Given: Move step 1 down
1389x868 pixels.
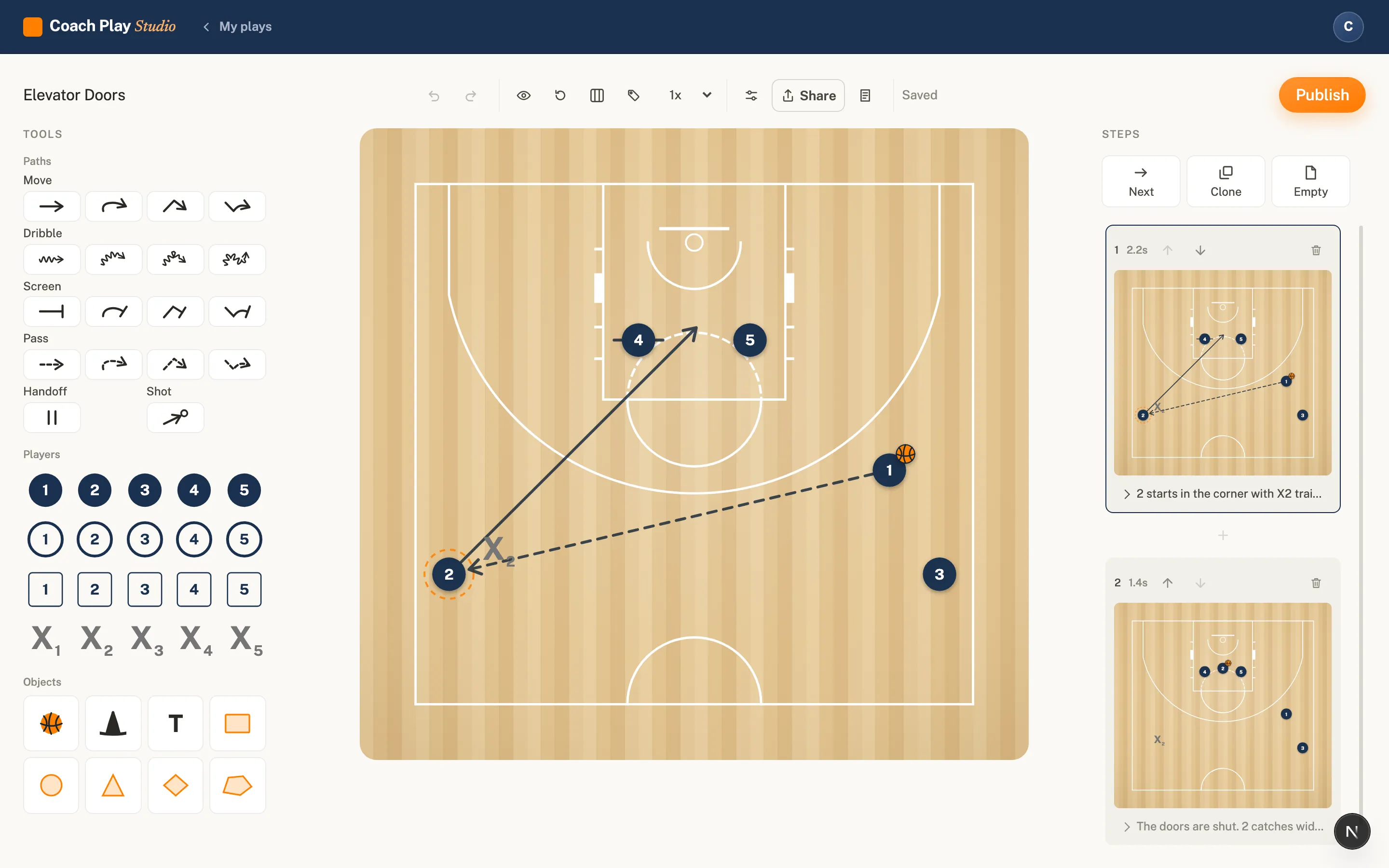Looking at the screenshot, I should click(x=1200, y=250).
